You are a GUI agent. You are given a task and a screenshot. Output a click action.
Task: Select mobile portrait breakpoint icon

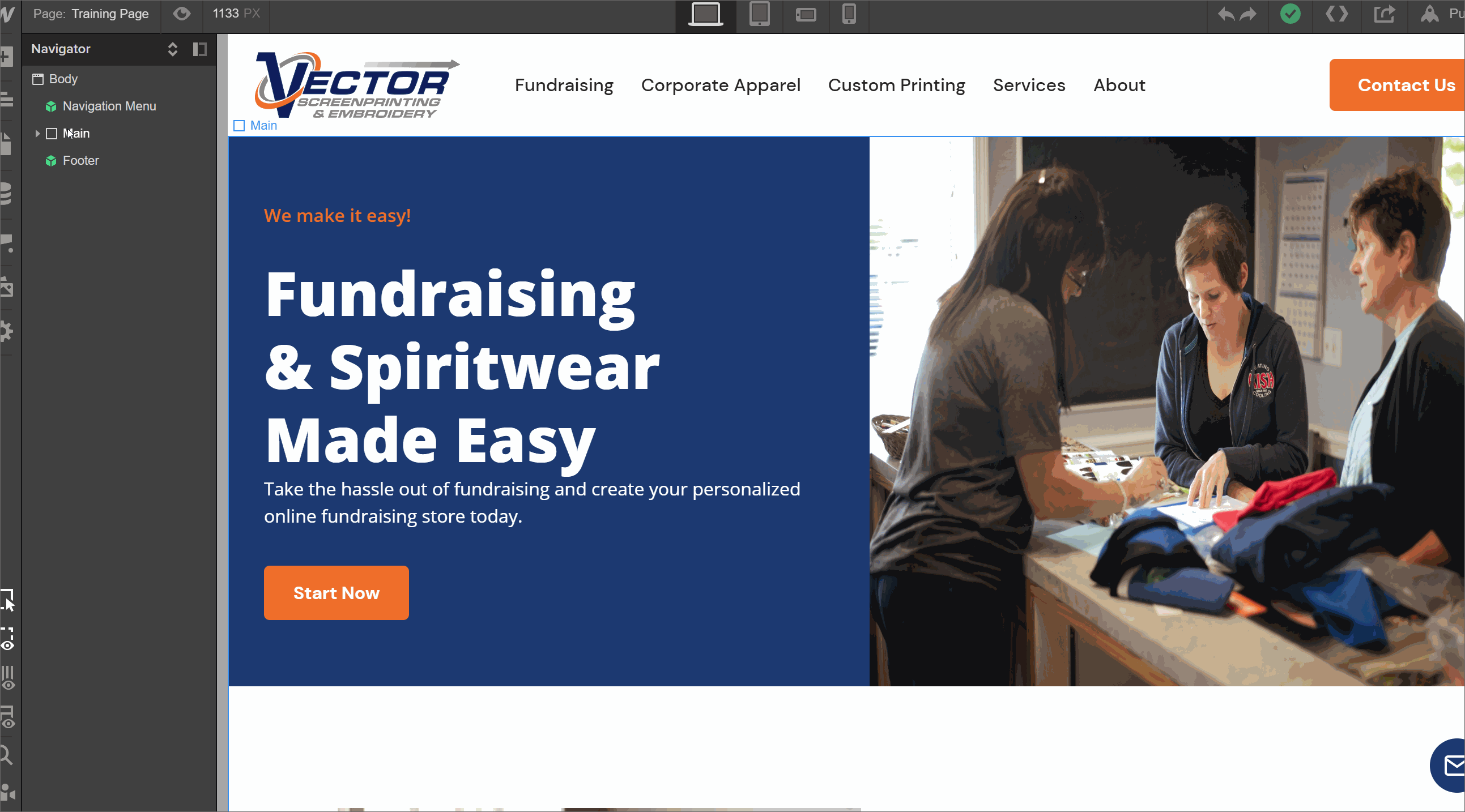click(x=849, y=14)
